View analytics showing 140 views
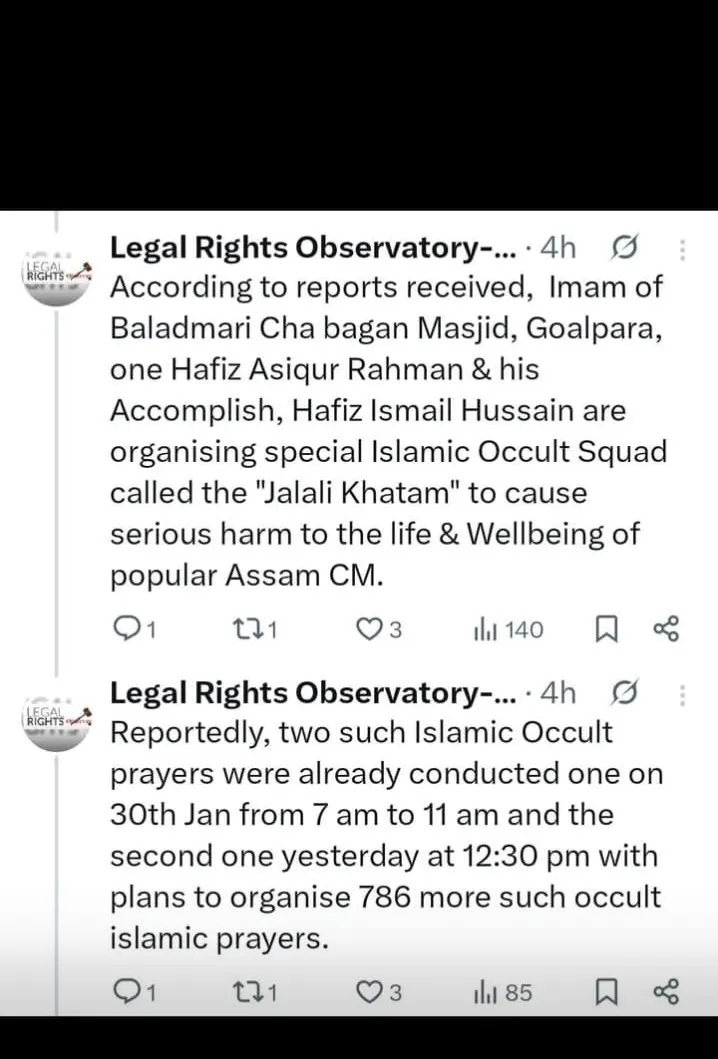This screenshot has width=718, height=1059. pos(508,629)
